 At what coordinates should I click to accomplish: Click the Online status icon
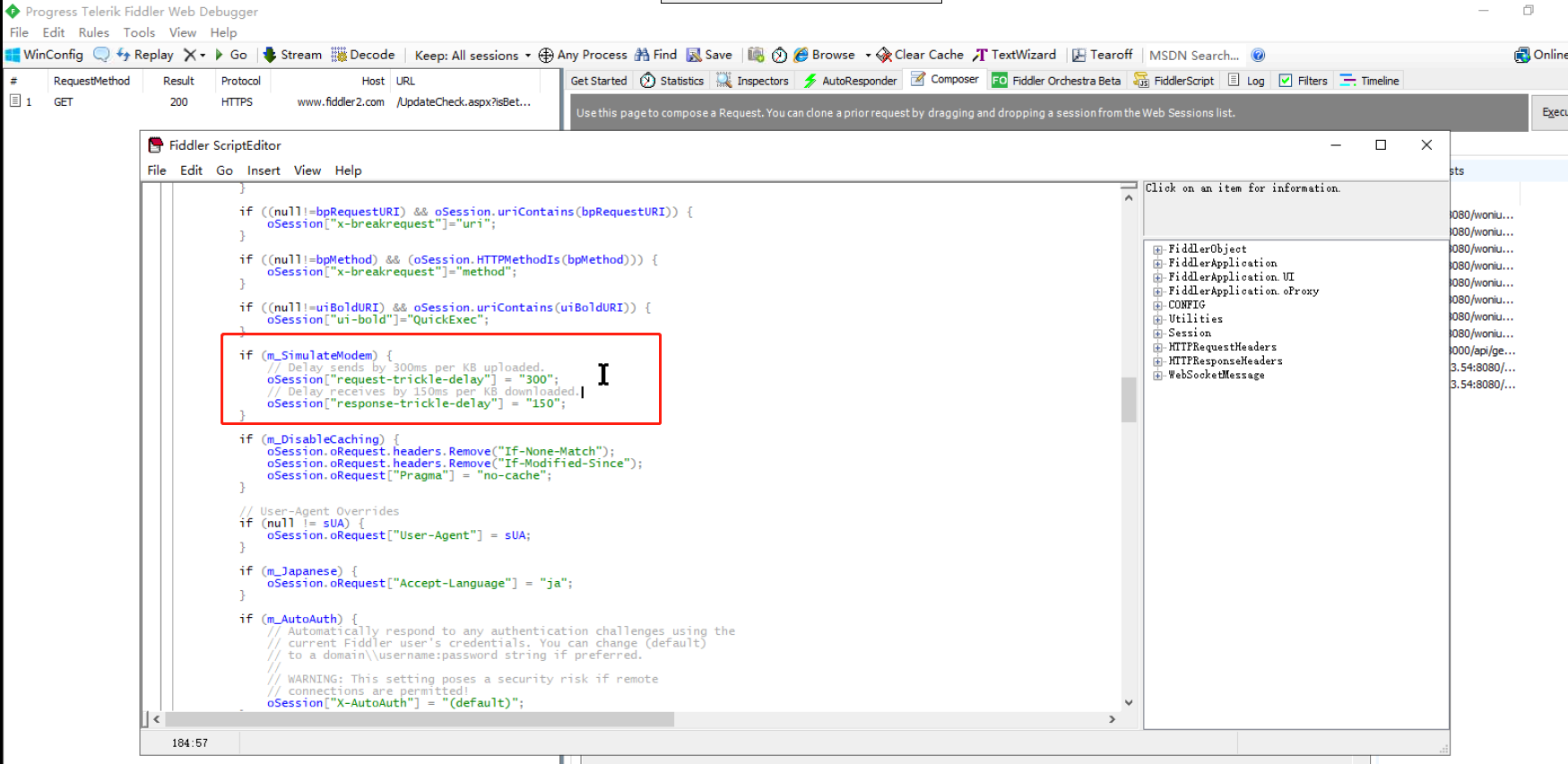[x=1522, y=55]
